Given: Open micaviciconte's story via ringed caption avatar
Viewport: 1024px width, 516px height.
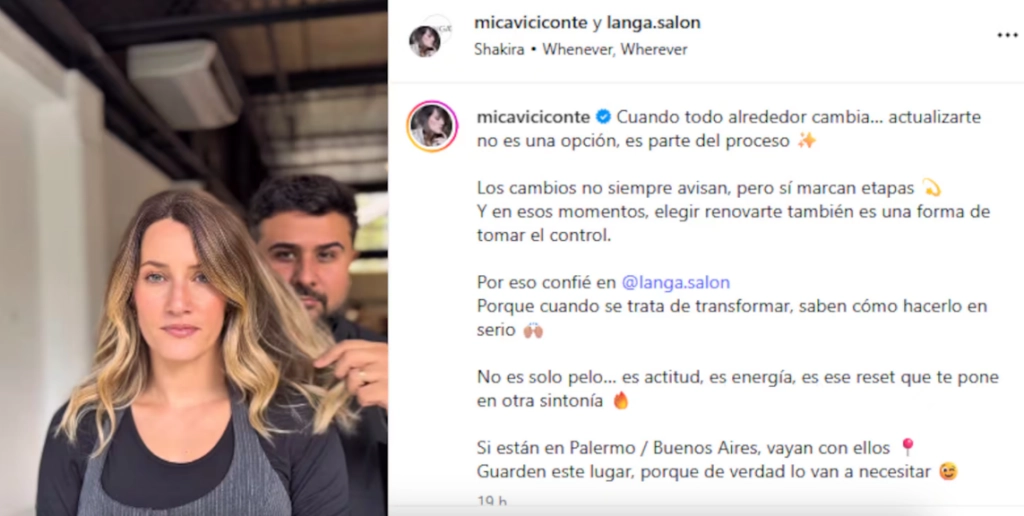Looking at the screenshot, I should pyautogui.click(x=432, y=126).
